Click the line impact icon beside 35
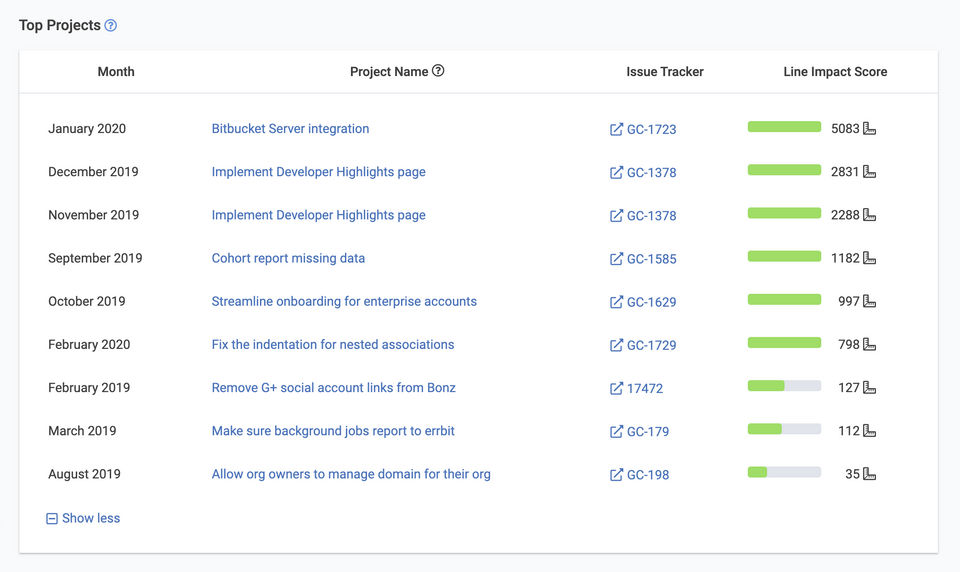This screenshot has width=960, height=572. [x=870, y=474]
